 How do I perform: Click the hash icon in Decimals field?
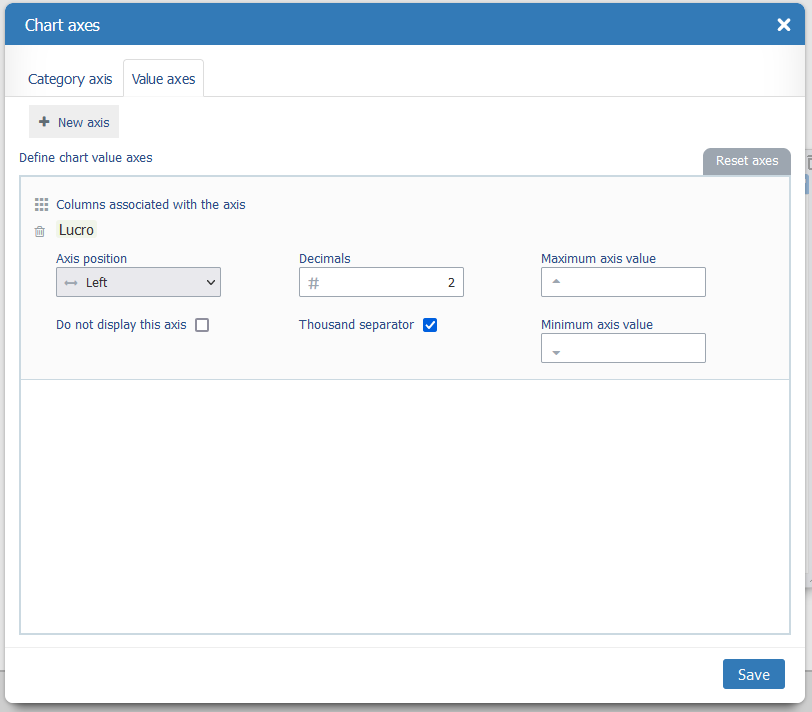coord(313,283)
